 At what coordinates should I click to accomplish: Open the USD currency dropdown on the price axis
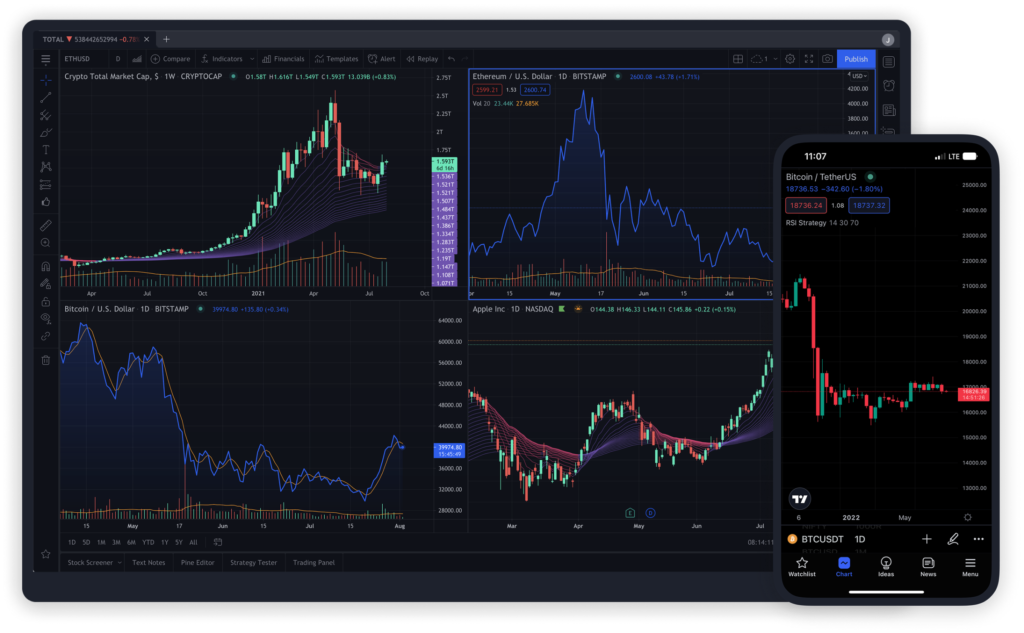859,76
